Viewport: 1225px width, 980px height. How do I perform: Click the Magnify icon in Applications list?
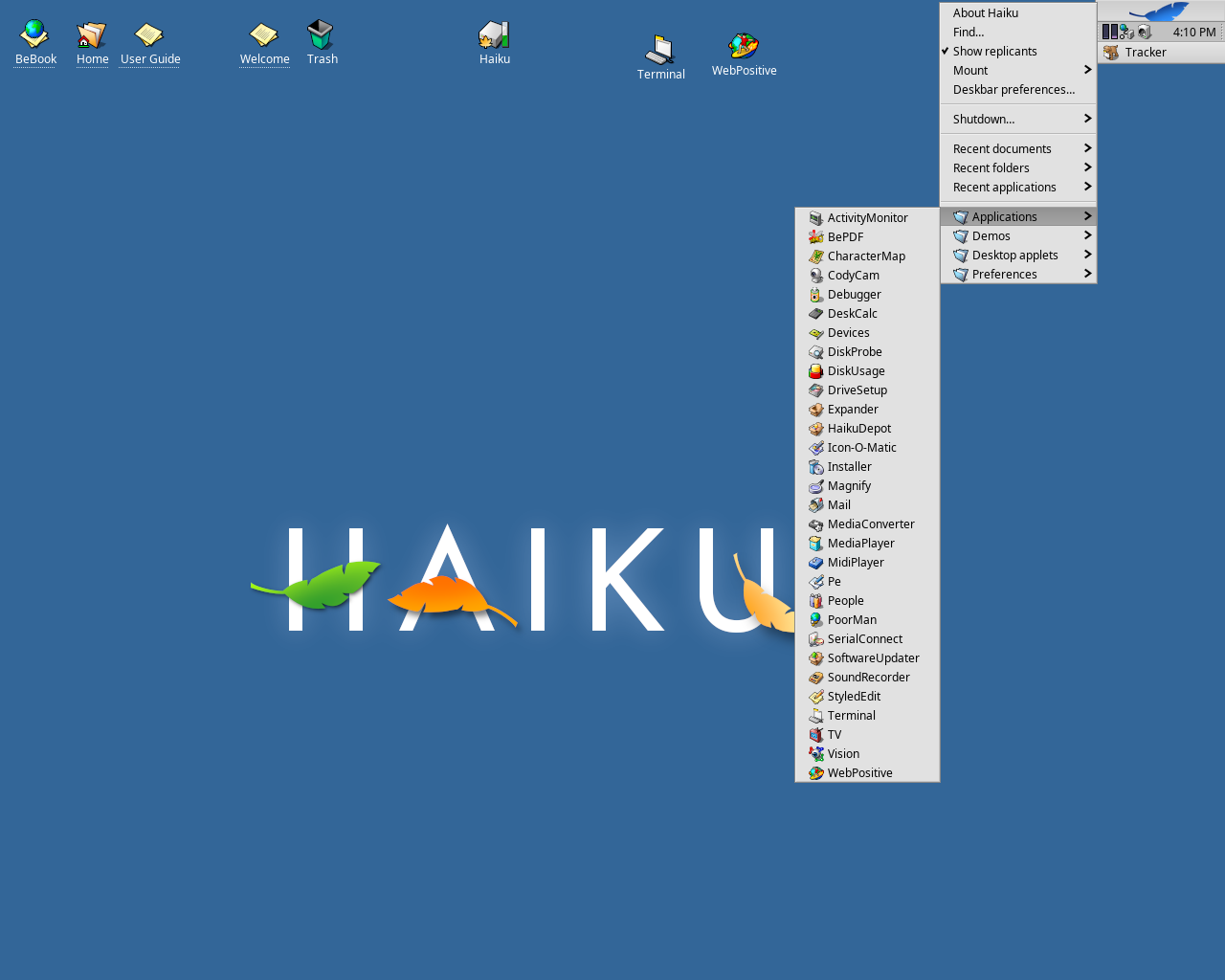[x=816, y=486]
